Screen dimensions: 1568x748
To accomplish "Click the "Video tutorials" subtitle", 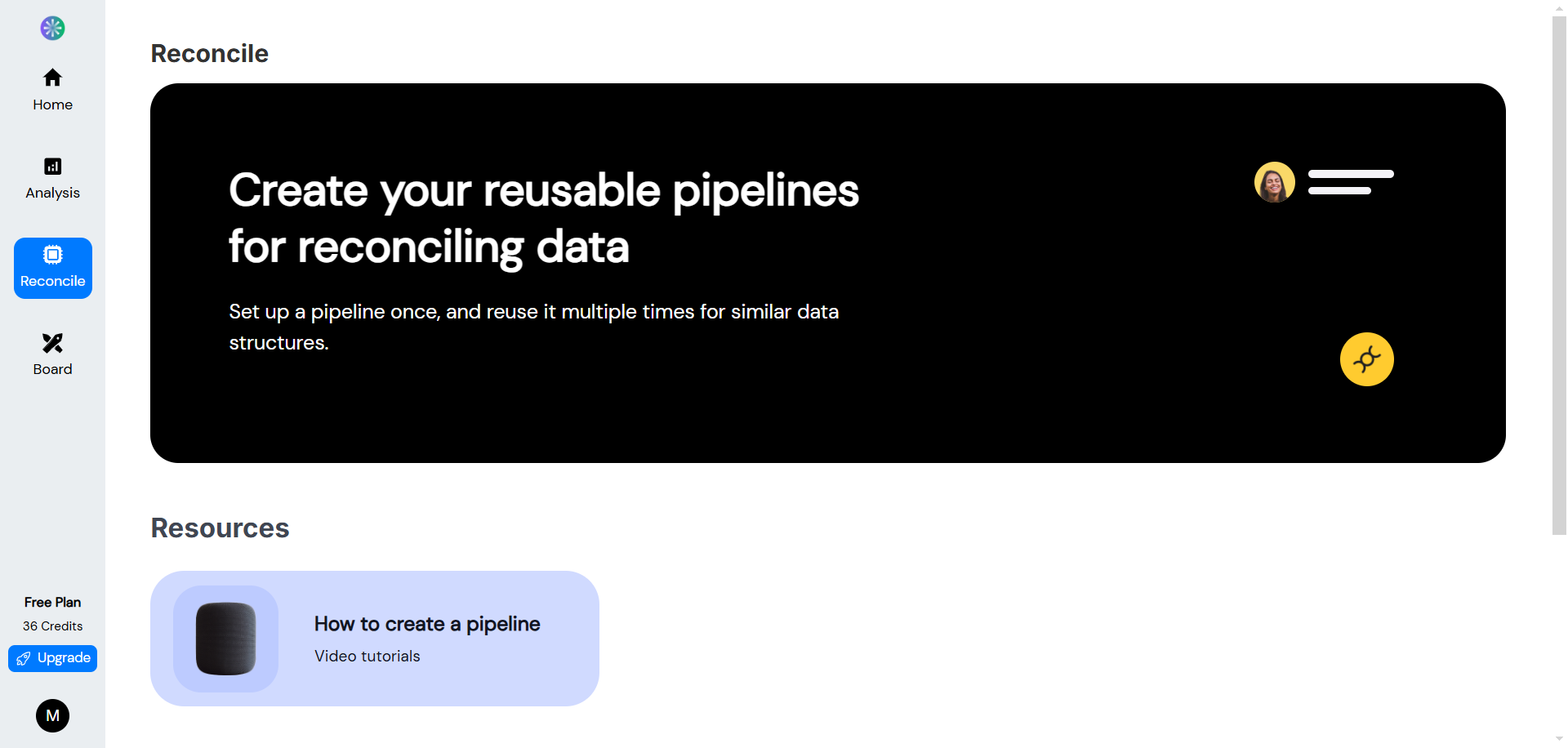I will 367,657.
